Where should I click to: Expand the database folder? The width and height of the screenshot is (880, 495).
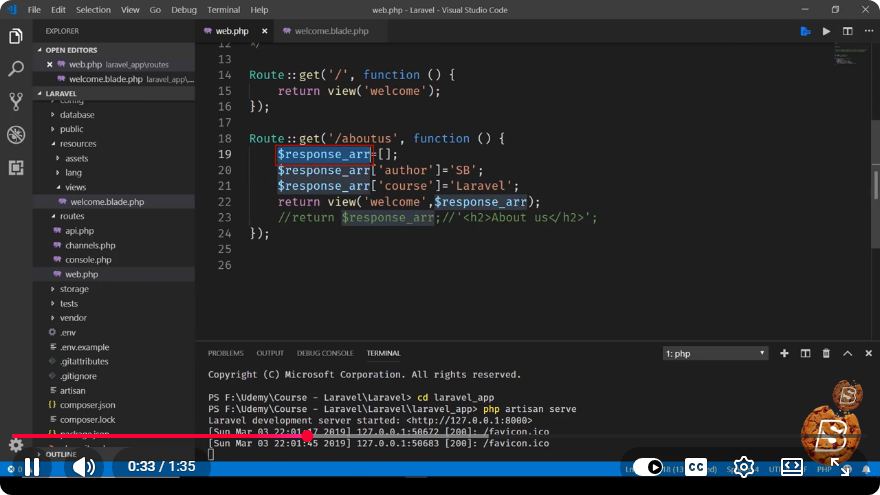click(x=77, y=114)
